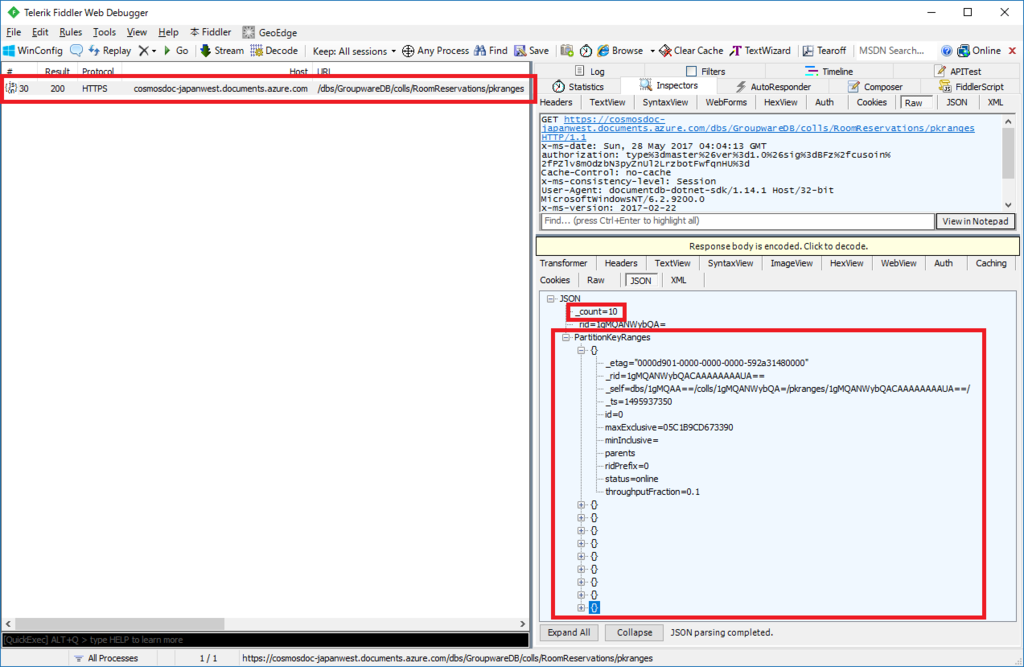Viewport: 1024px width, 667px height.
Task: Open the Tools menu
Action: [104, 32]
